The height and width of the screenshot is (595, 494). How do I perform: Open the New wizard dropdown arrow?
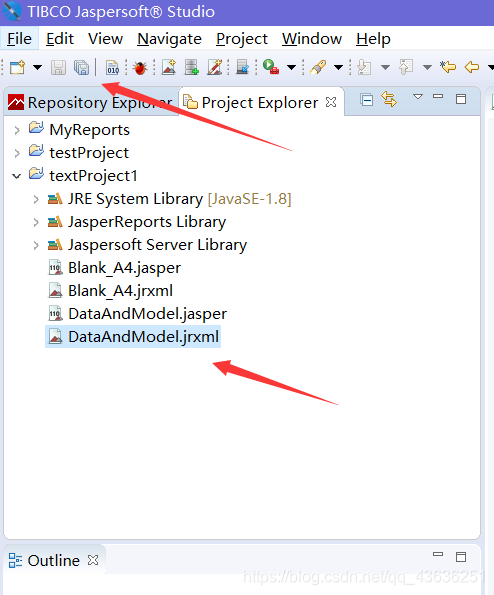[37, 68]
